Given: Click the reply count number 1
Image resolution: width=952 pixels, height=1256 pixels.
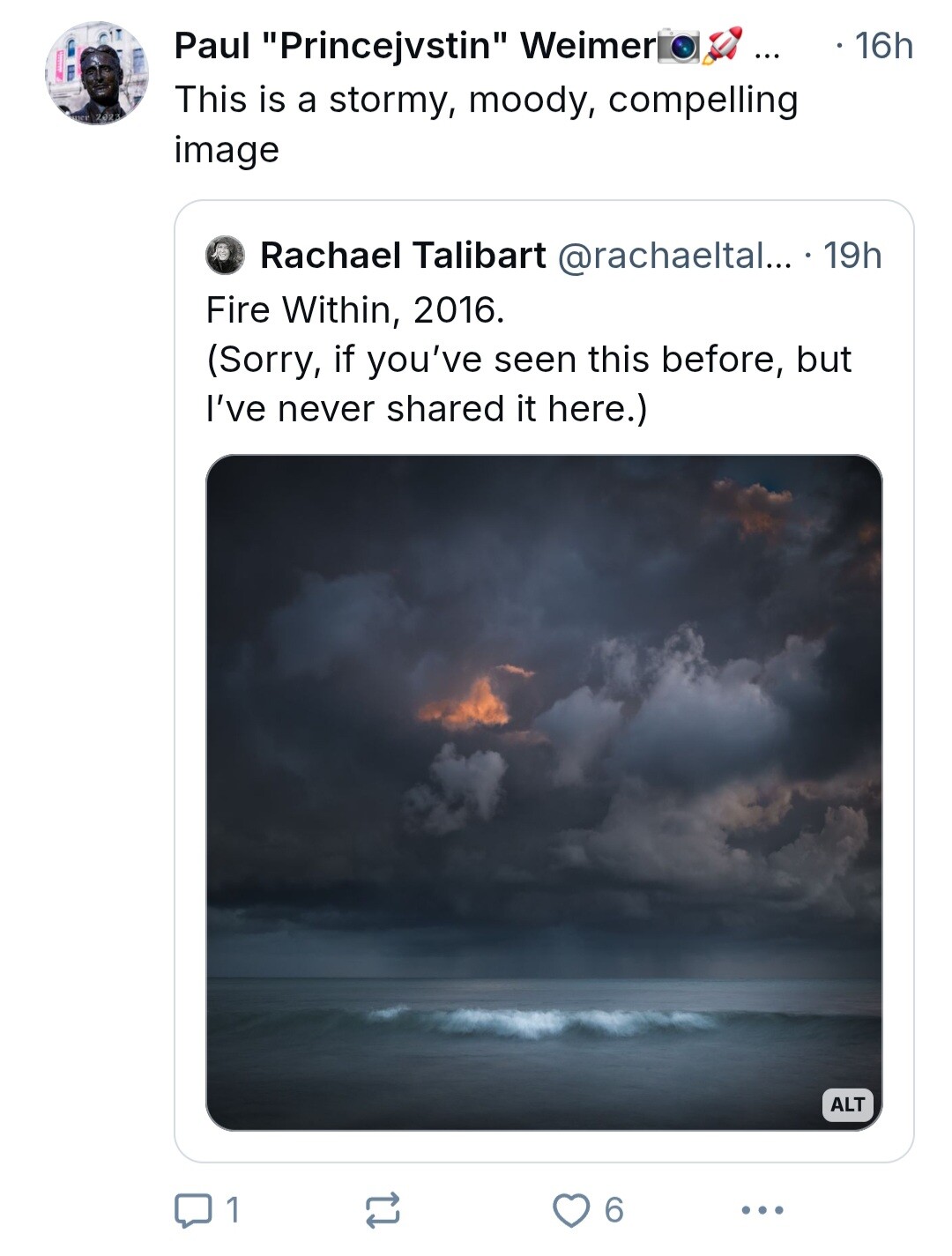Looking at the screenshot, I should point(233,1210).
